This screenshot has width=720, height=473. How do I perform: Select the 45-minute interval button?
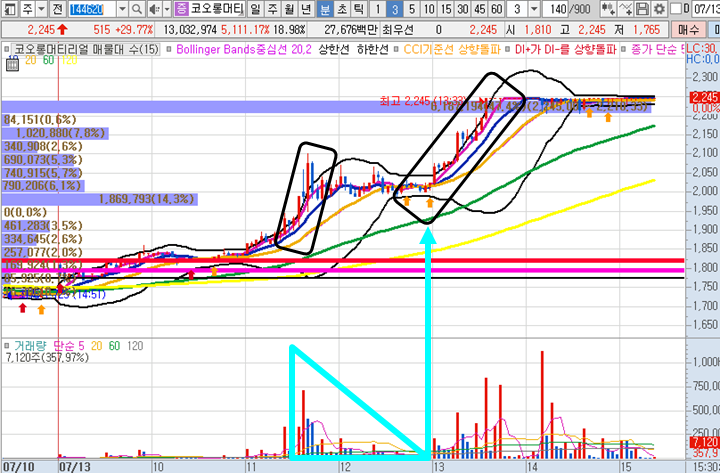click(x=480, y=9)
